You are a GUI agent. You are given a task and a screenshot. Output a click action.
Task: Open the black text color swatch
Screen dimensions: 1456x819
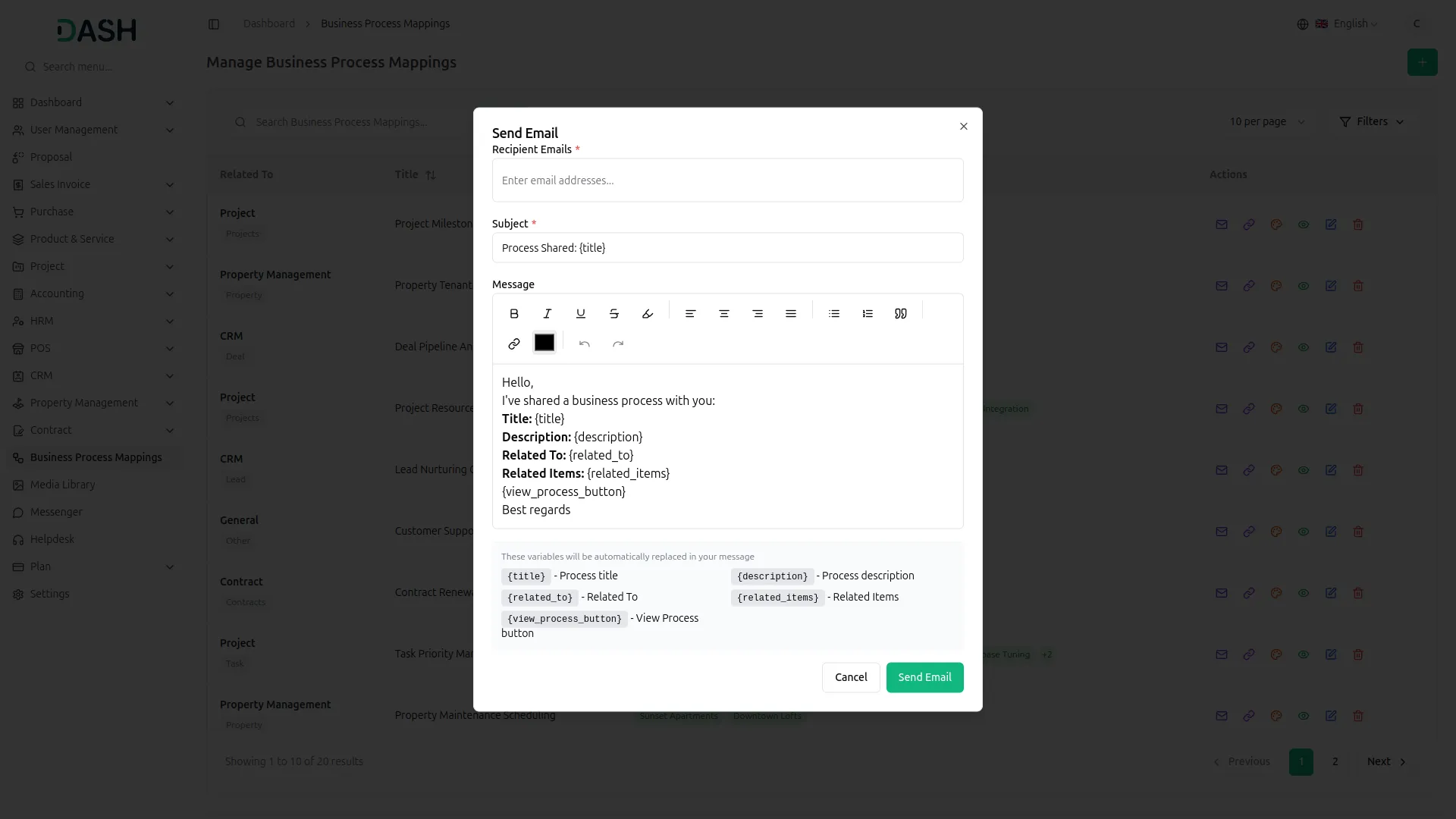pyautogui.click(x=544, y=343)
